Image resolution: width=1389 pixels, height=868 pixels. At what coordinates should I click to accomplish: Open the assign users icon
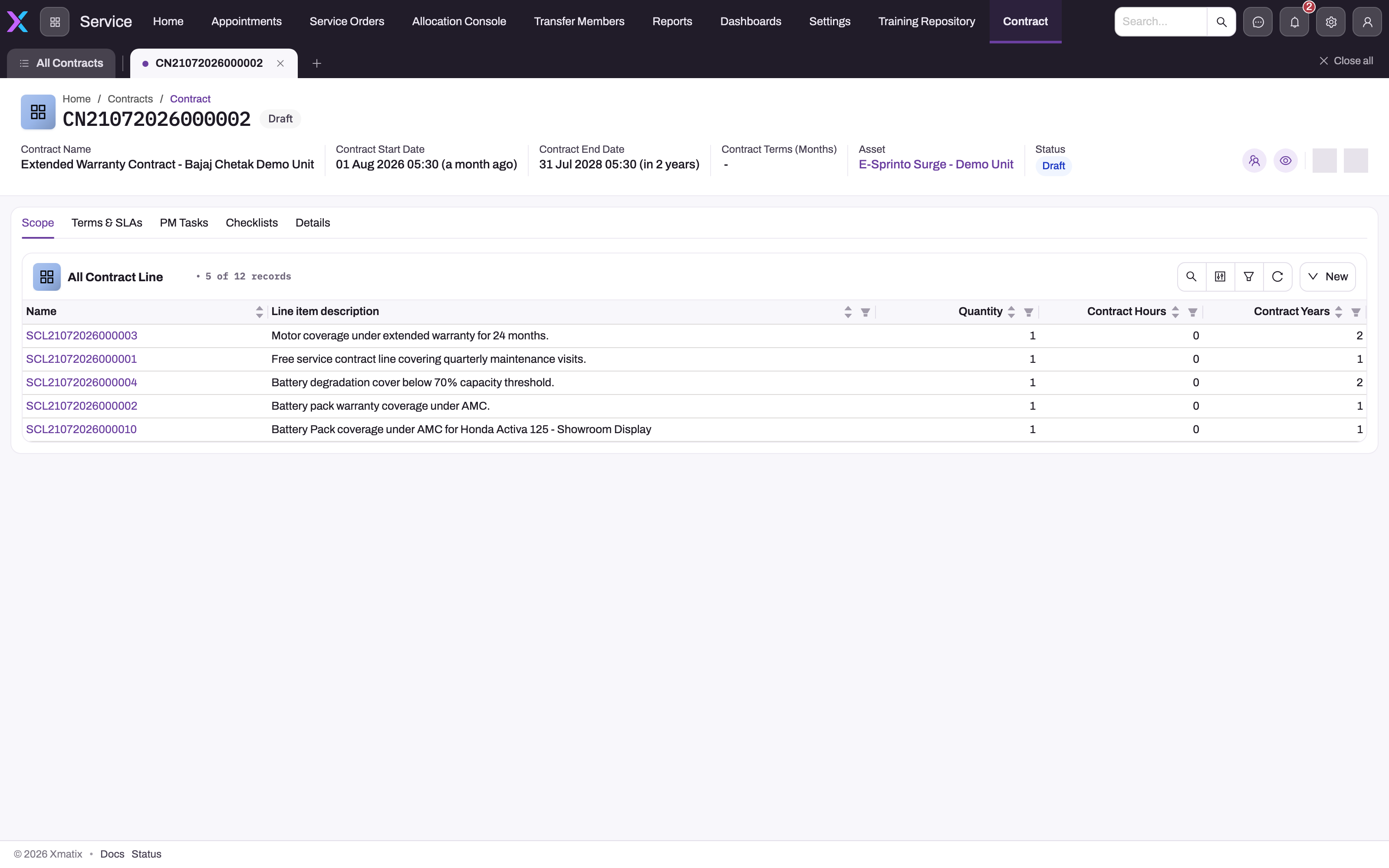[1254, 161]
